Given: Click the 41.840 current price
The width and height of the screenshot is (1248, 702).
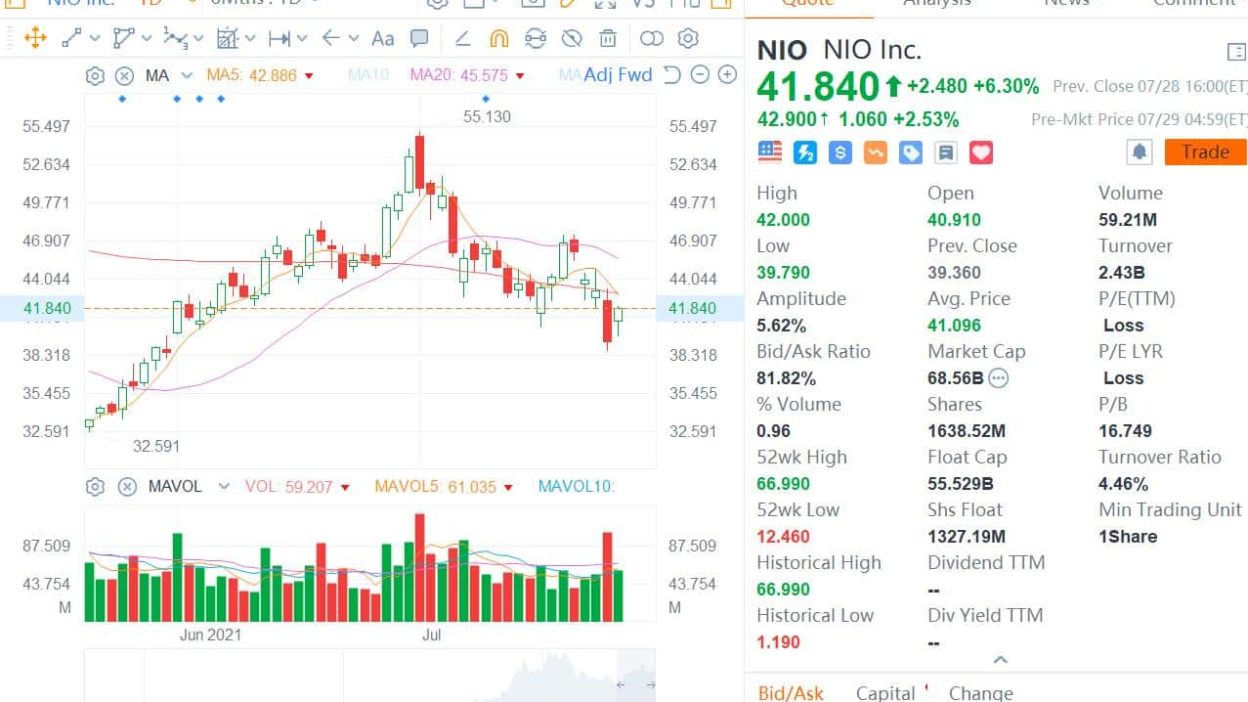Looking at the screenshot, I should [x=818, y=87].
